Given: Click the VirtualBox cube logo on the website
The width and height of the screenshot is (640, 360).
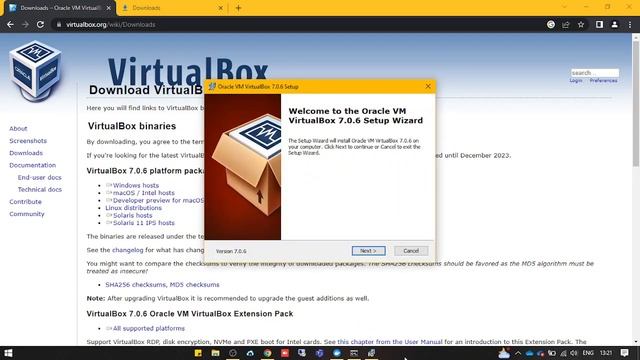Looking at the screenshot, I should coord(35,70).
